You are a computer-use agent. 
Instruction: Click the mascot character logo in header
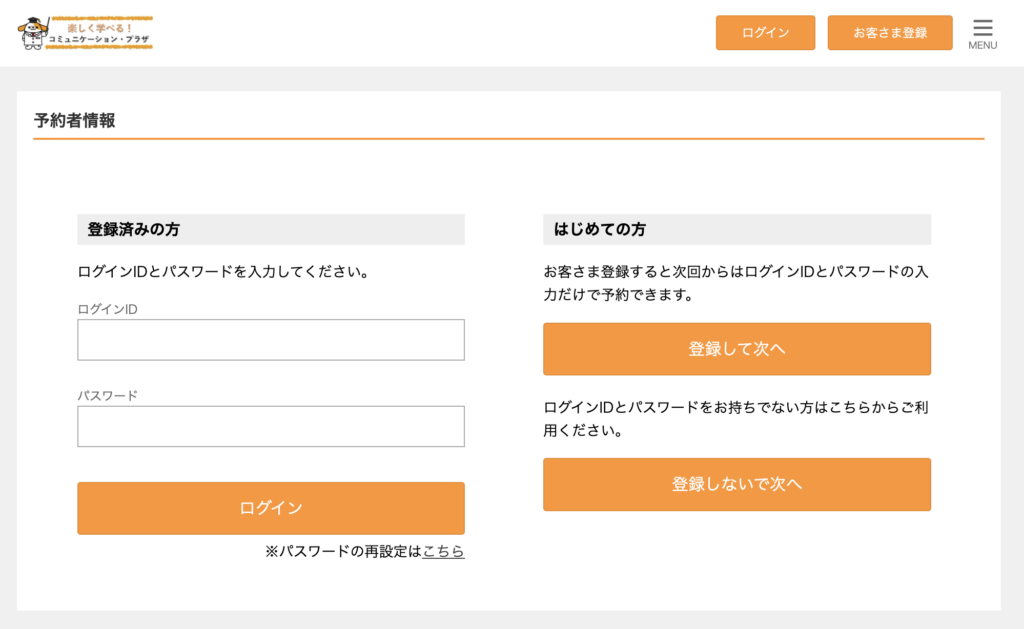click(x=33, y=33)
